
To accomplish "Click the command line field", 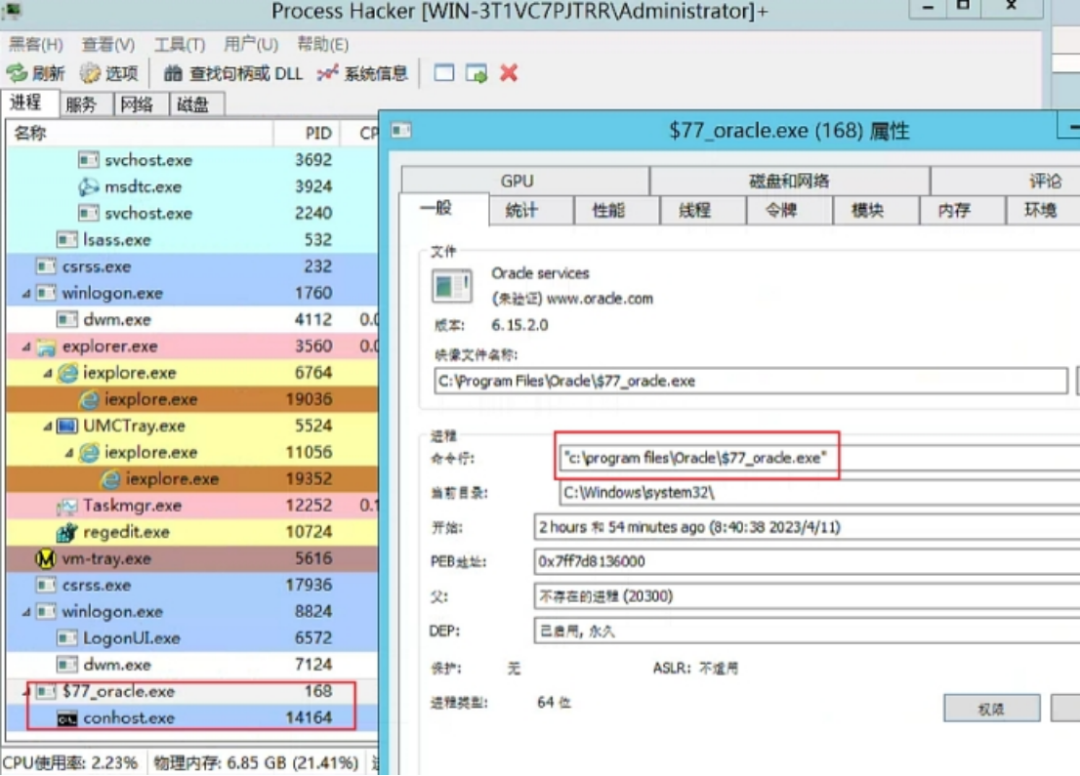I will (x=819, y=458).
